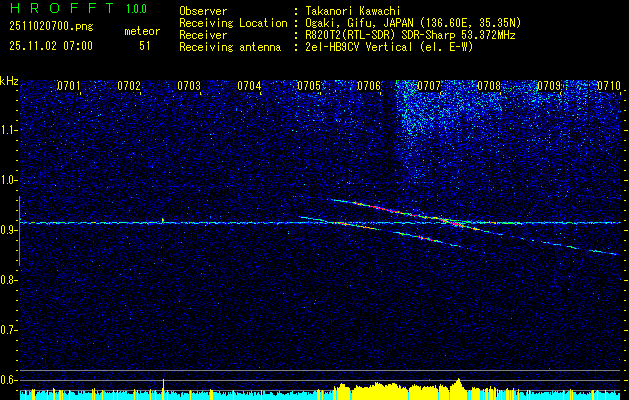This screenshot has height=400, width=629.
Task: Click the 0.7 kHz axis label
Action: point(8,330)
